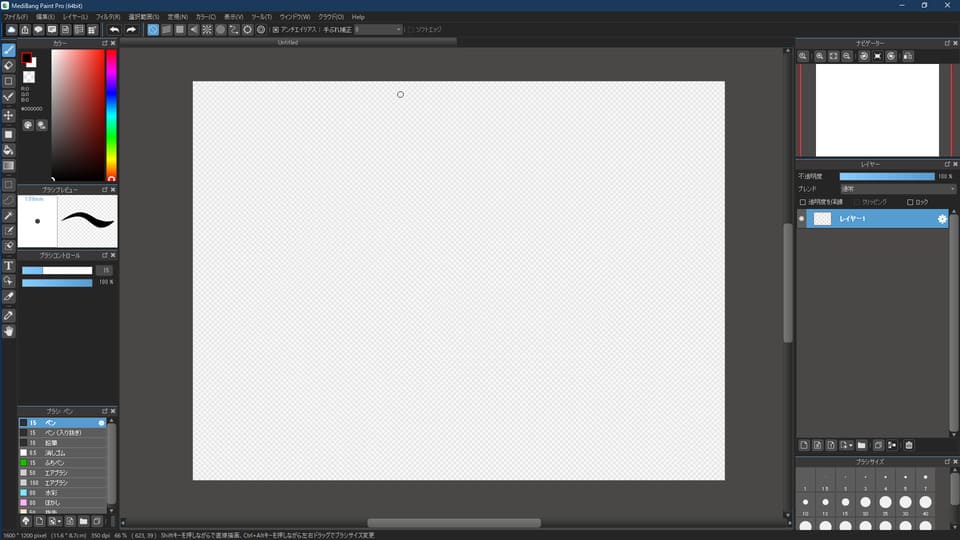Click the foreground color swatch
The image size is (960, 540).
(x=26, y=58)
